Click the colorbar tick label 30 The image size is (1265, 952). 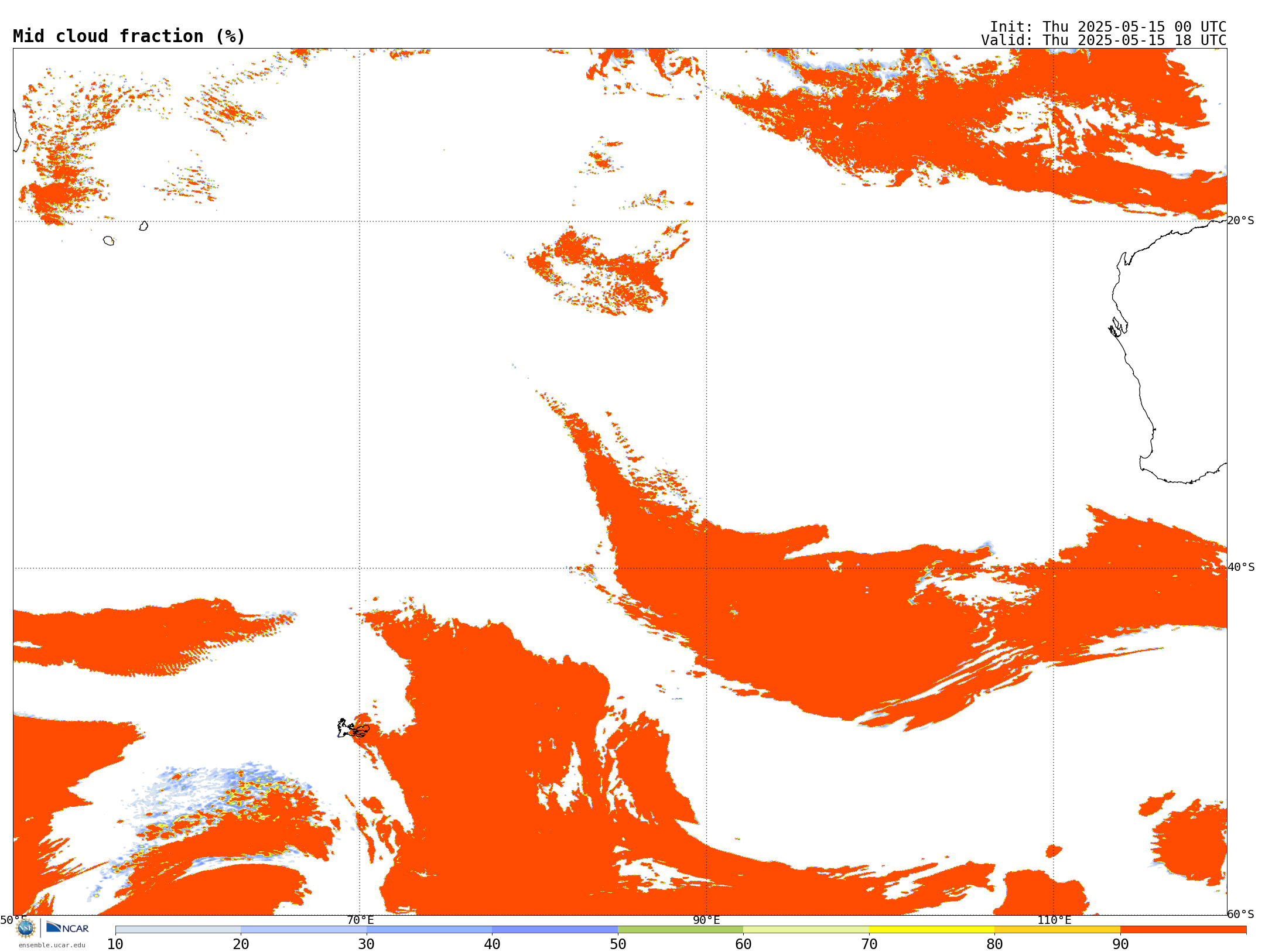pos(367,944)
